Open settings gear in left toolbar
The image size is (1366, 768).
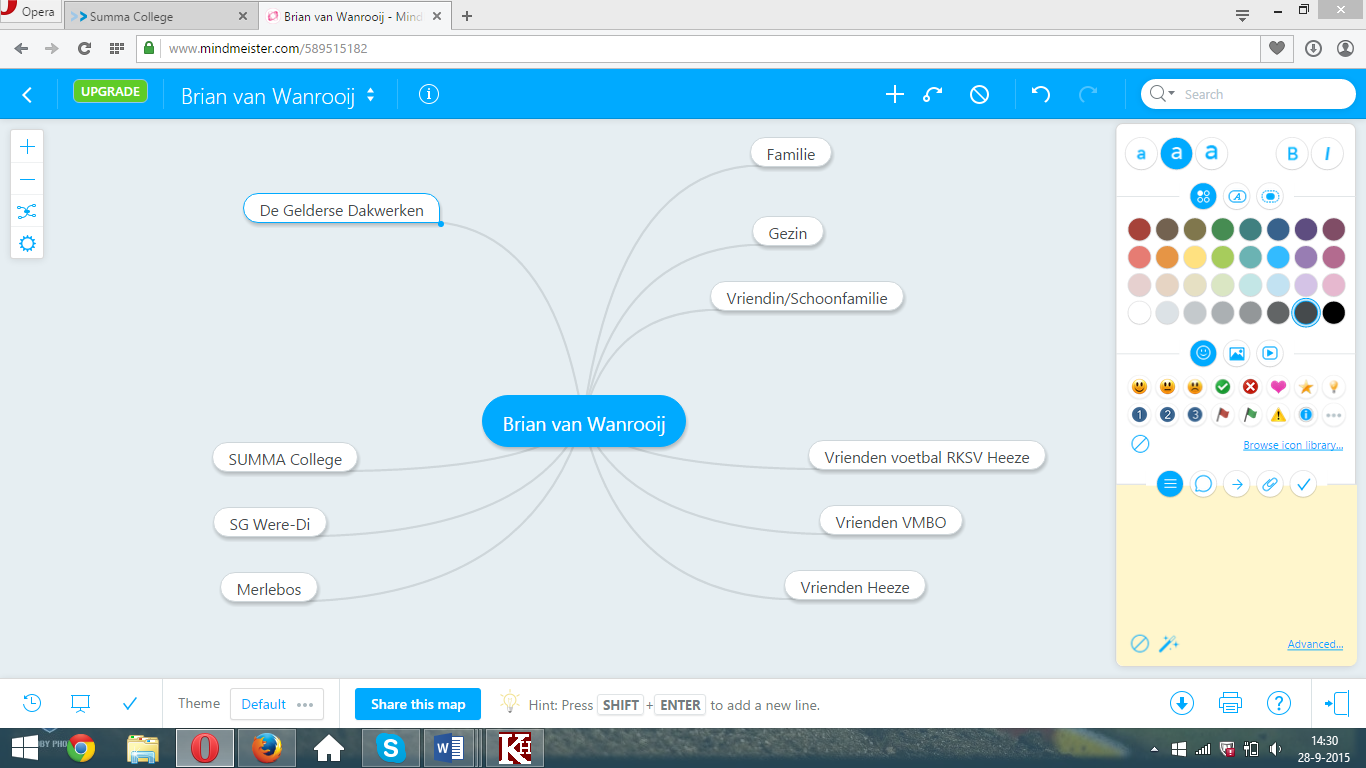click(27, 243)
